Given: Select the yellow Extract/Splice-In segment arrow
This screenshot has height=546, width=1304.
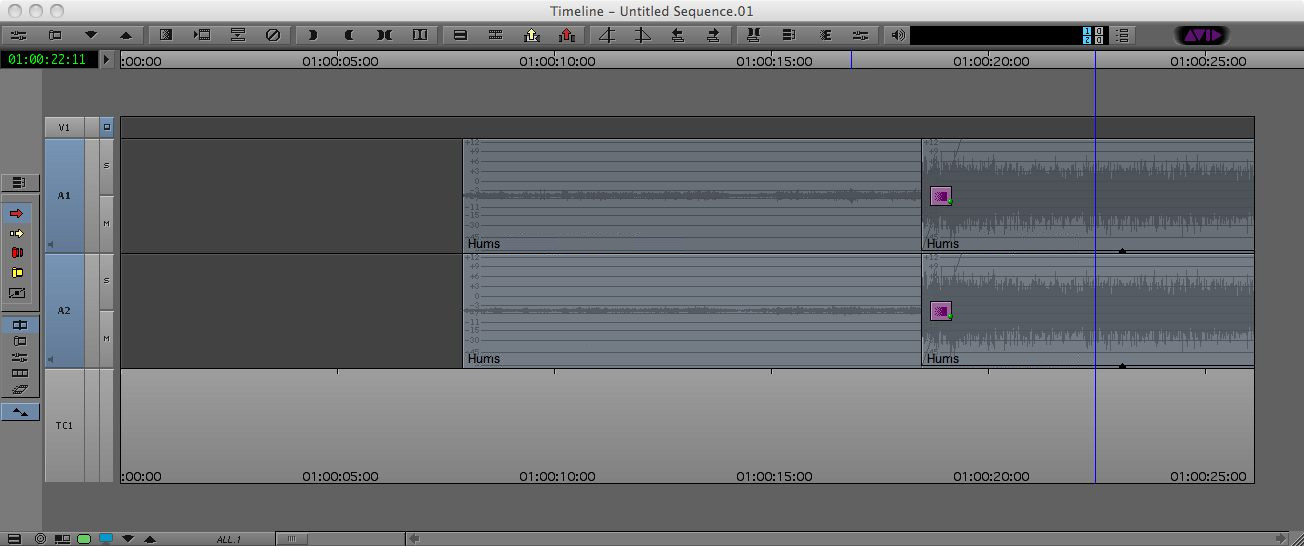Looking at the screenshot, I should [17, 233].
